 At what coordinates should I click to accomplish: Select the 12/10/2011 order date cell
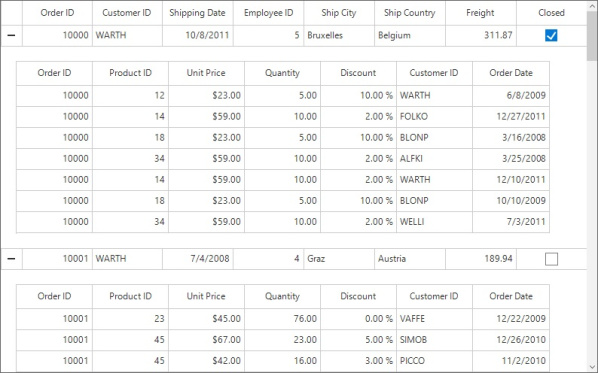point(511,180)
